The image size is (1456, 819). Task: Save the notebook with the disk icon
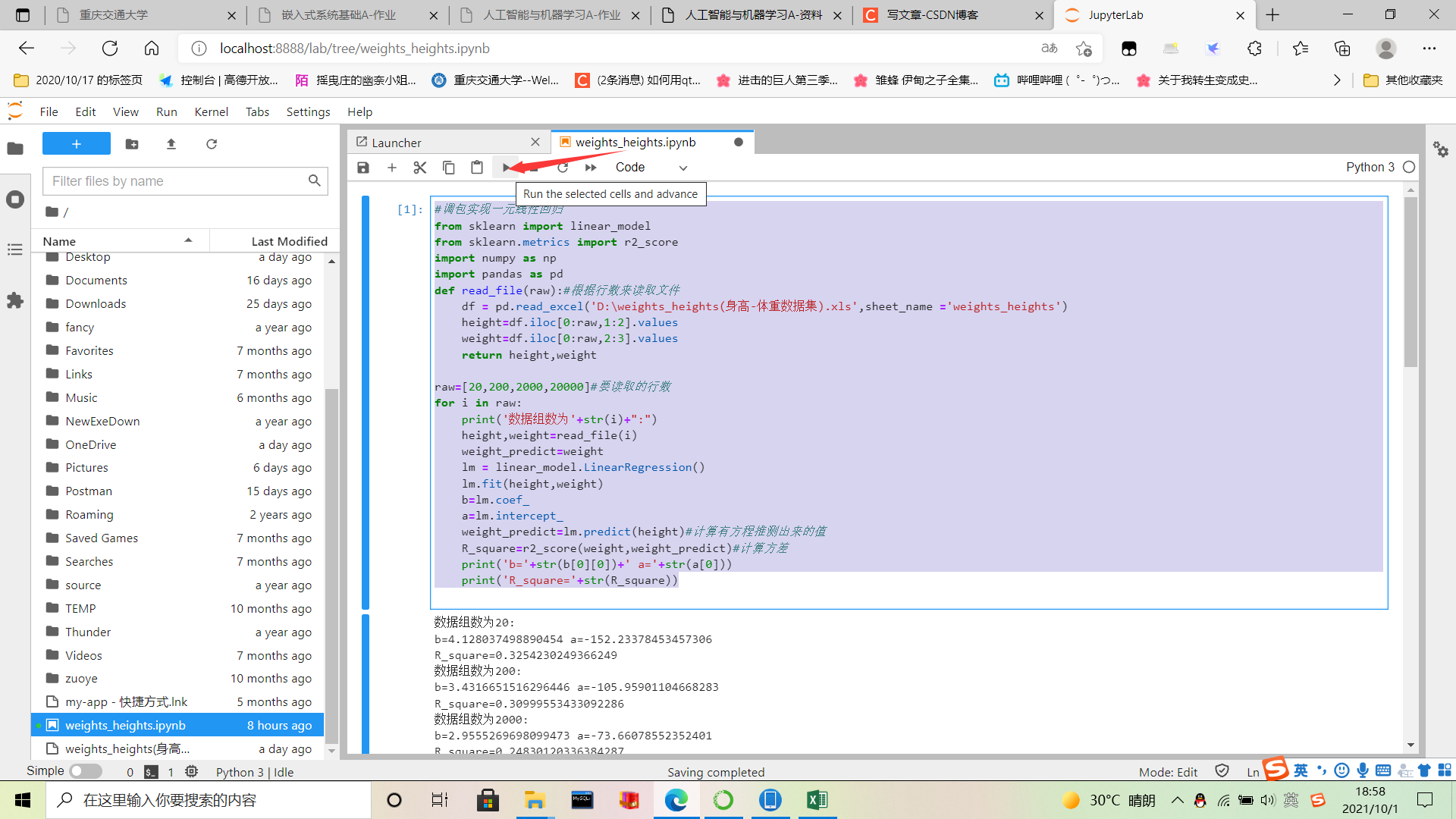coord(363,168)
